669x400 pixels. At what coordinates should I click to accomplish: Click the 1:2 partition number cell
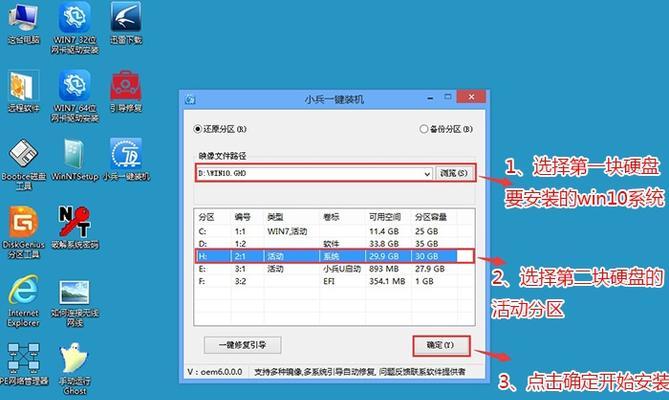tap(240, 244)
